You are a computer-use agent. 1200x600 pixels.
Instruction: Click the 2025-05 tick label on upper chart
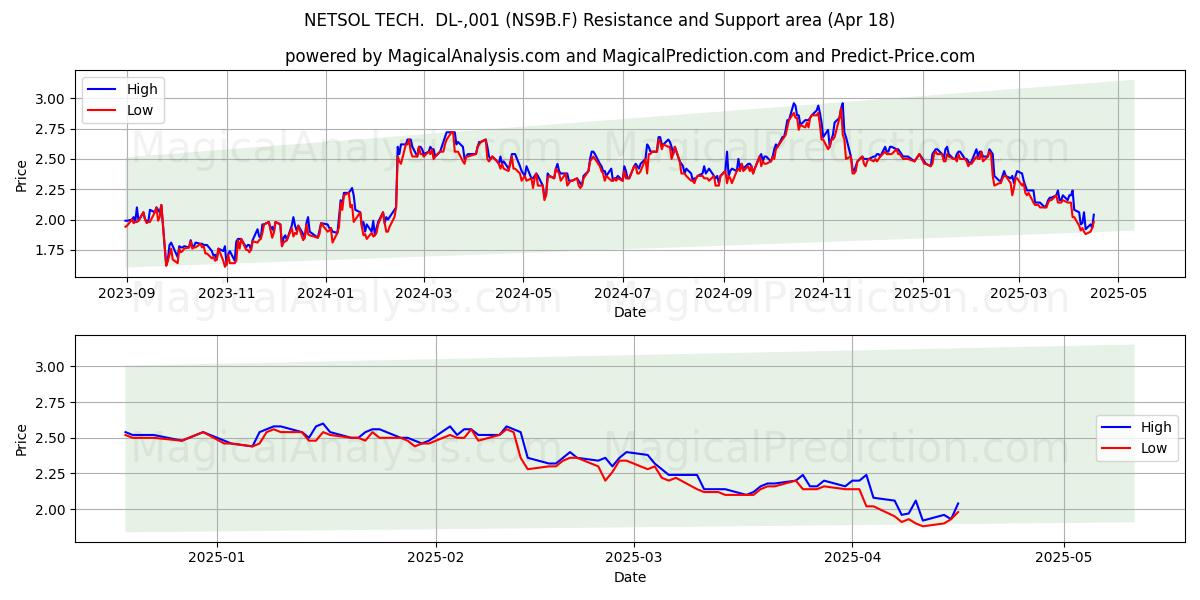(x=1118, y=293)
